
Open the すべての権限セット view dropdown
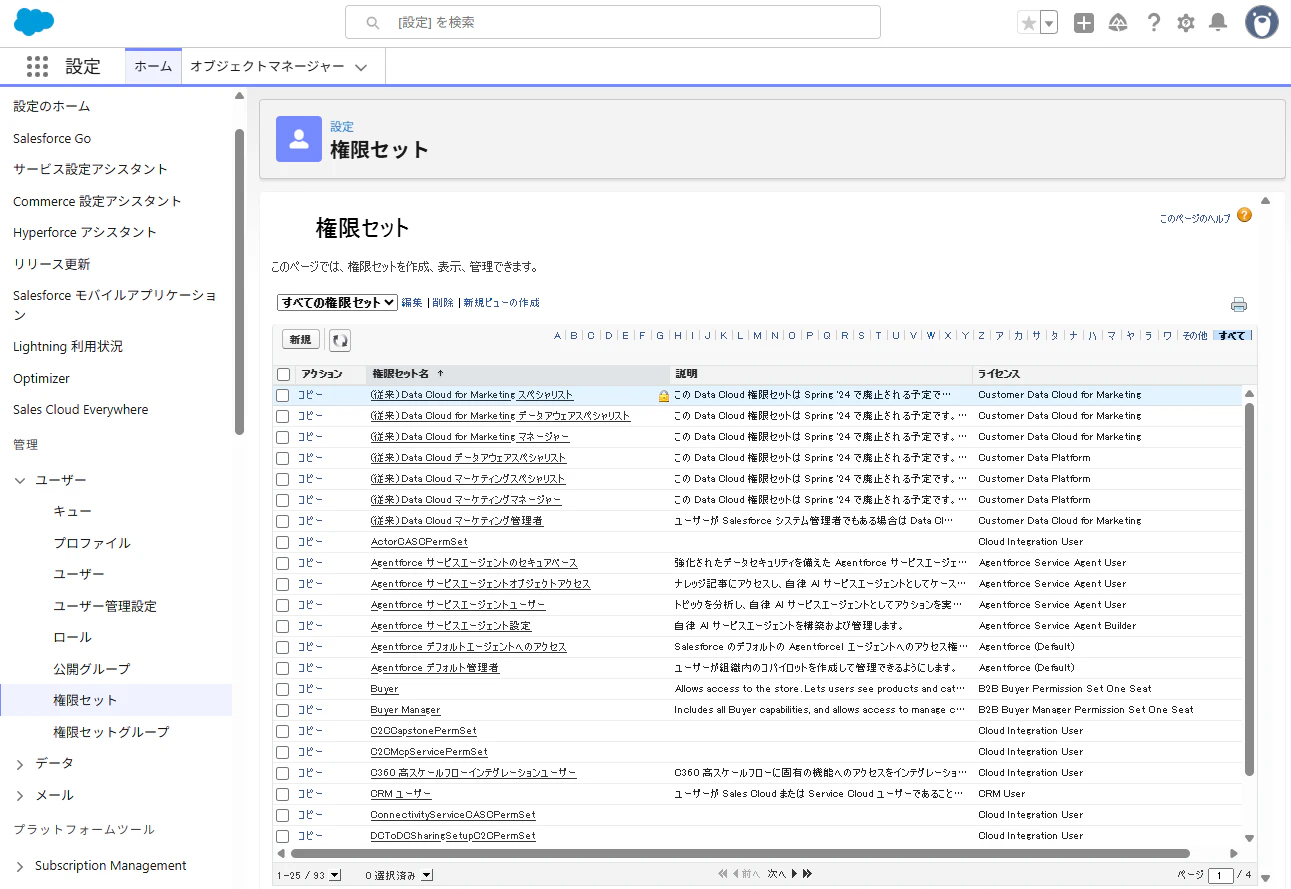336,302
